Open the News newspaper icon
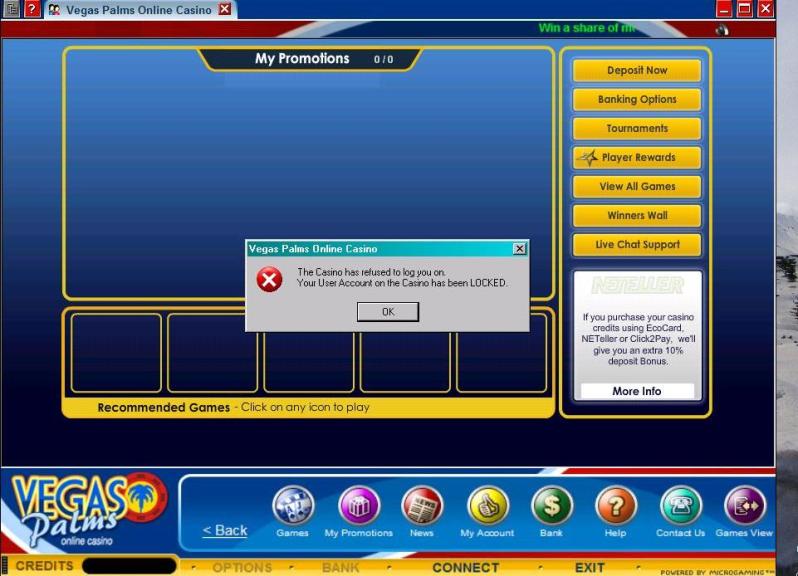This screenshot has width=798, height=576. tap(422, 505)
